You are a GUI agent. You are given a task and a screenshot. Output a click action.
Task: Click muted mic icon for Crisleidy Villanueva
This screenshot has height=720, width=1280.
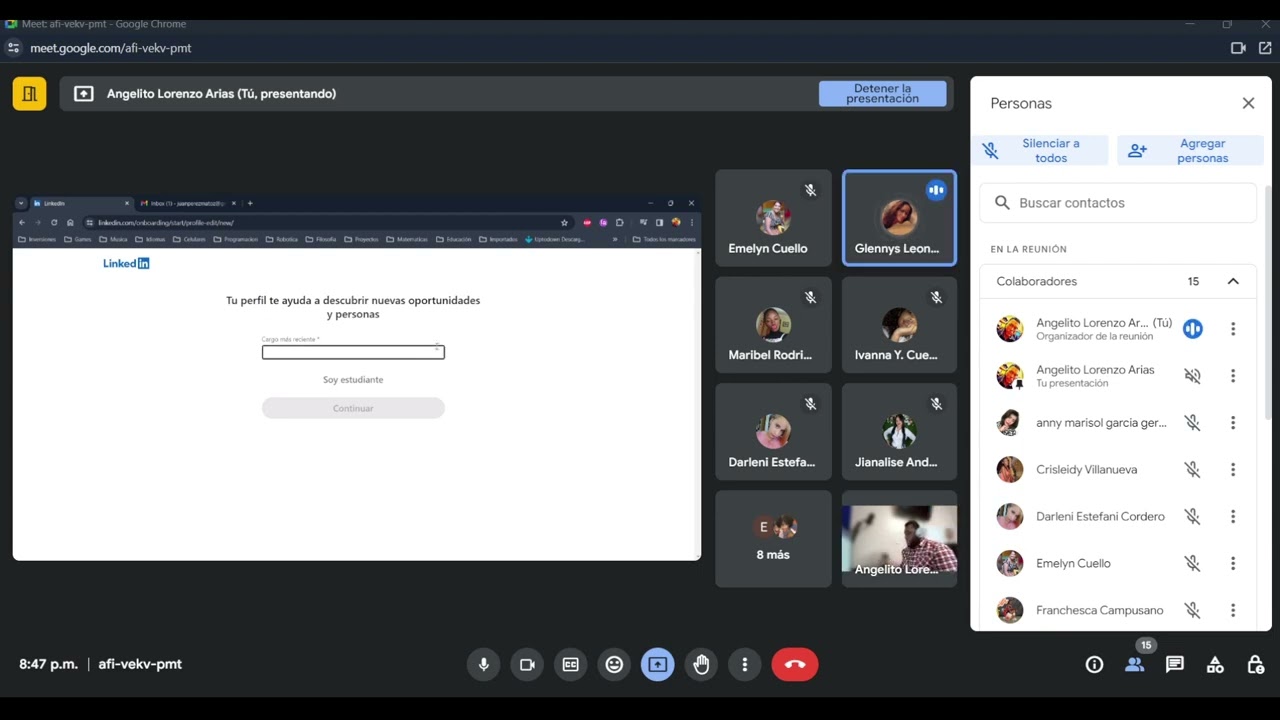1192,469
